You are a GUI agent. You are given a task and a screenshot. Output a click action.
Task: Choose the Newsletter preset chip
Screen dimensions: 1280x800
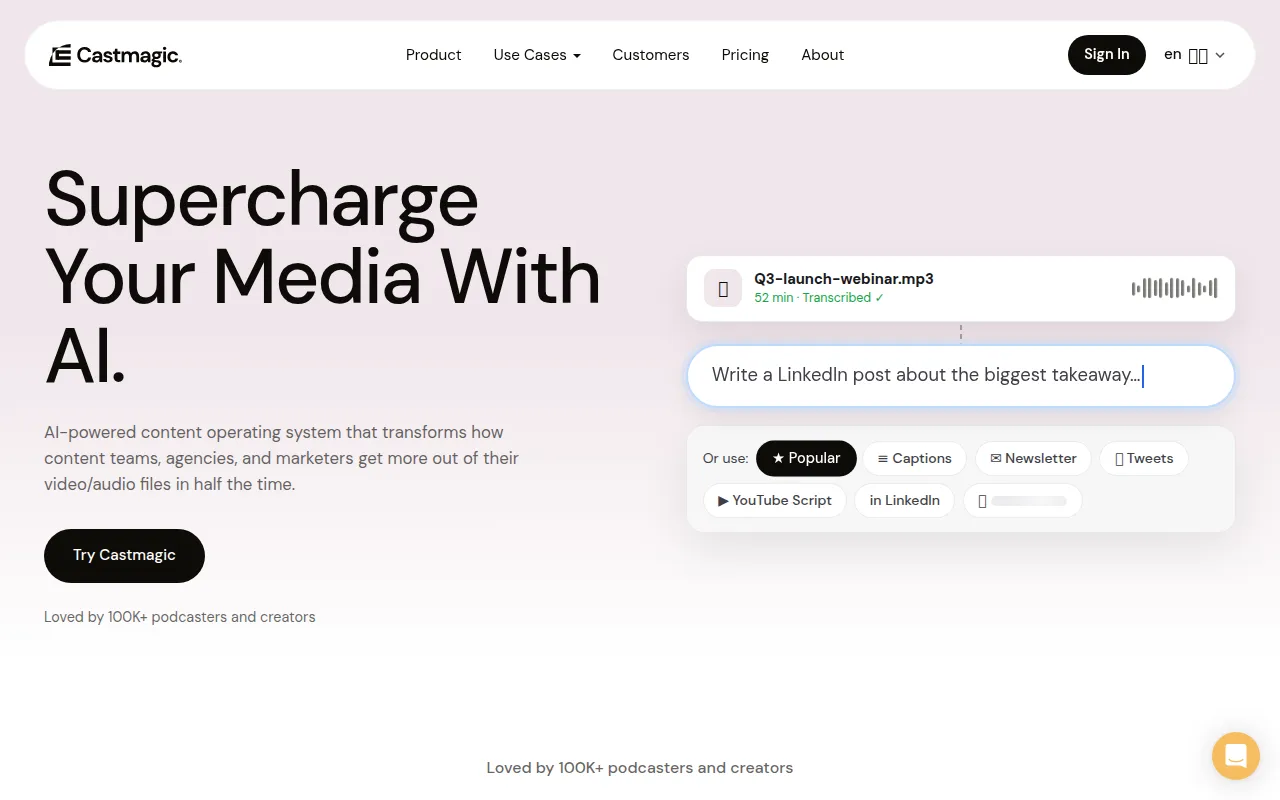1033,458
